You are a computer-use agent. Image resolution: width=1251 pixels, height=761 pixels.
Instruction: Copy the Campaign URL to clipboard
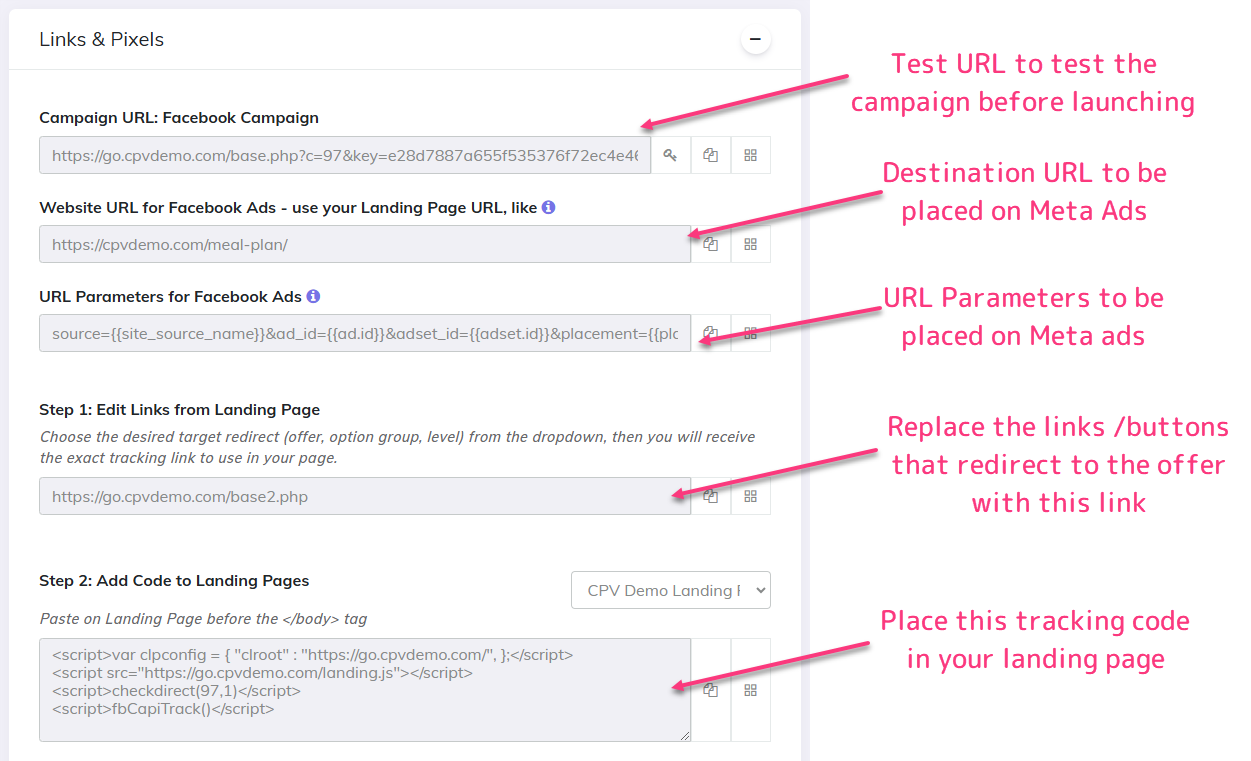click(x=711, y=155)
